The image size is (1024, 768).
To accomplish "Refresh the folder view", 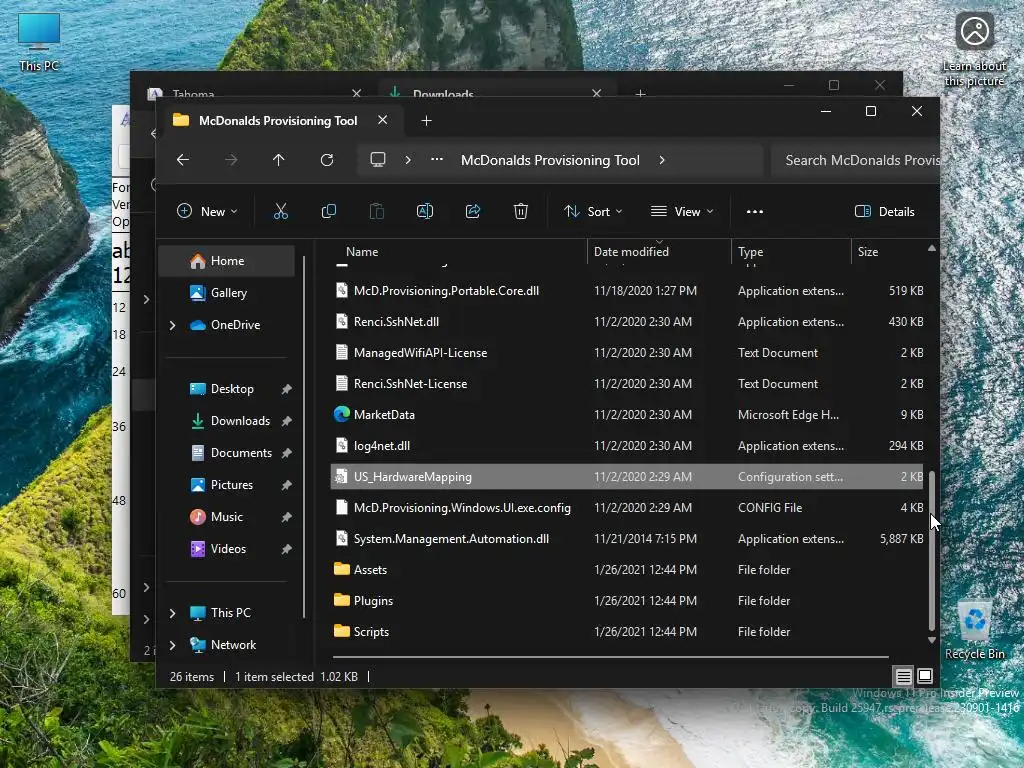I will [x=327, y=160].
